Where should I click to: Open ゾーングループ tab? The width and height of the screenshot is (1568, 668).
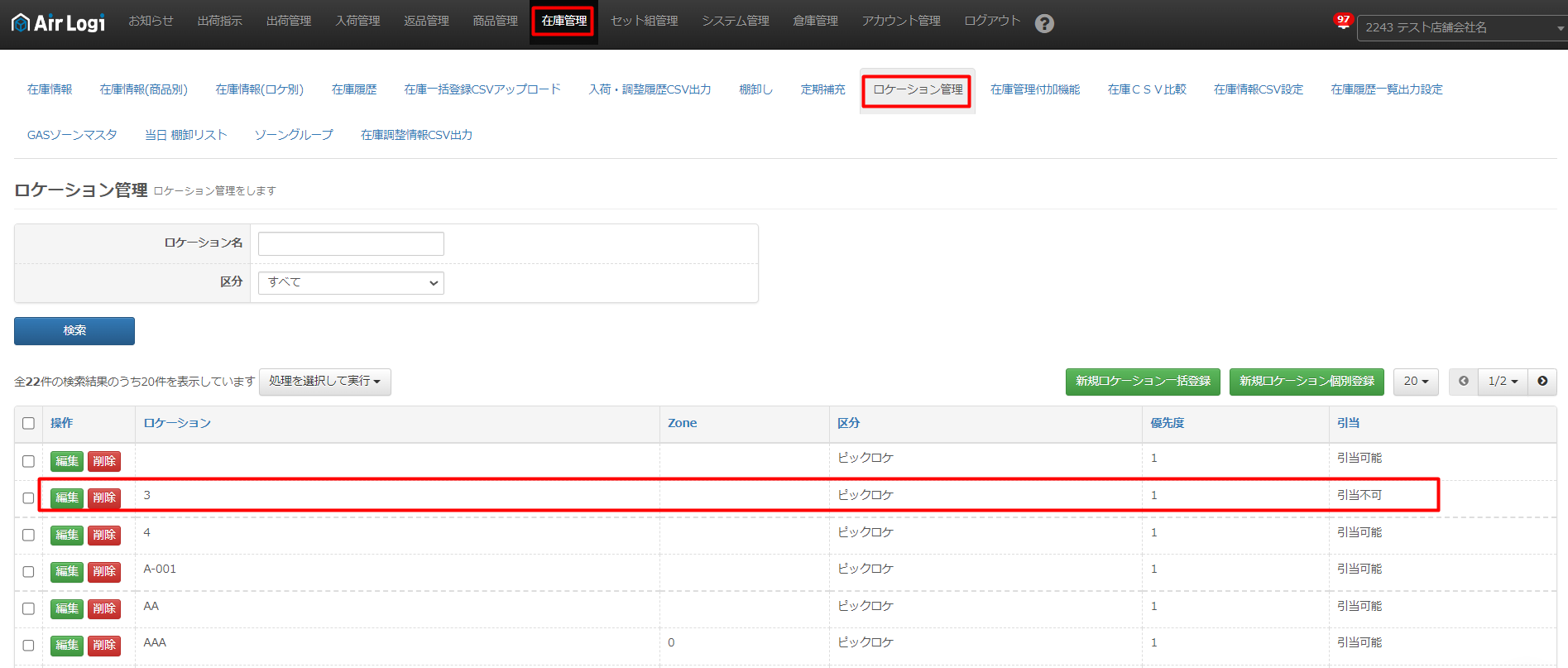(294, 135)
